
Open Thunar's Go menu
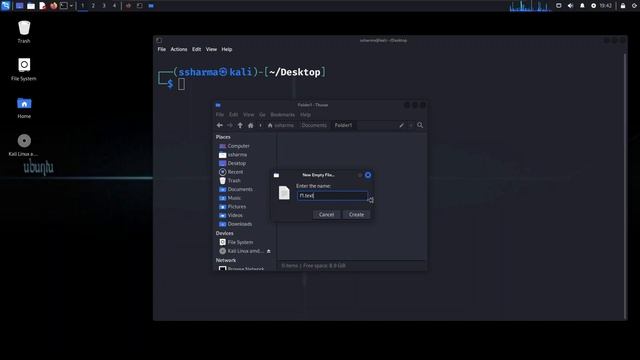[262, 115]
